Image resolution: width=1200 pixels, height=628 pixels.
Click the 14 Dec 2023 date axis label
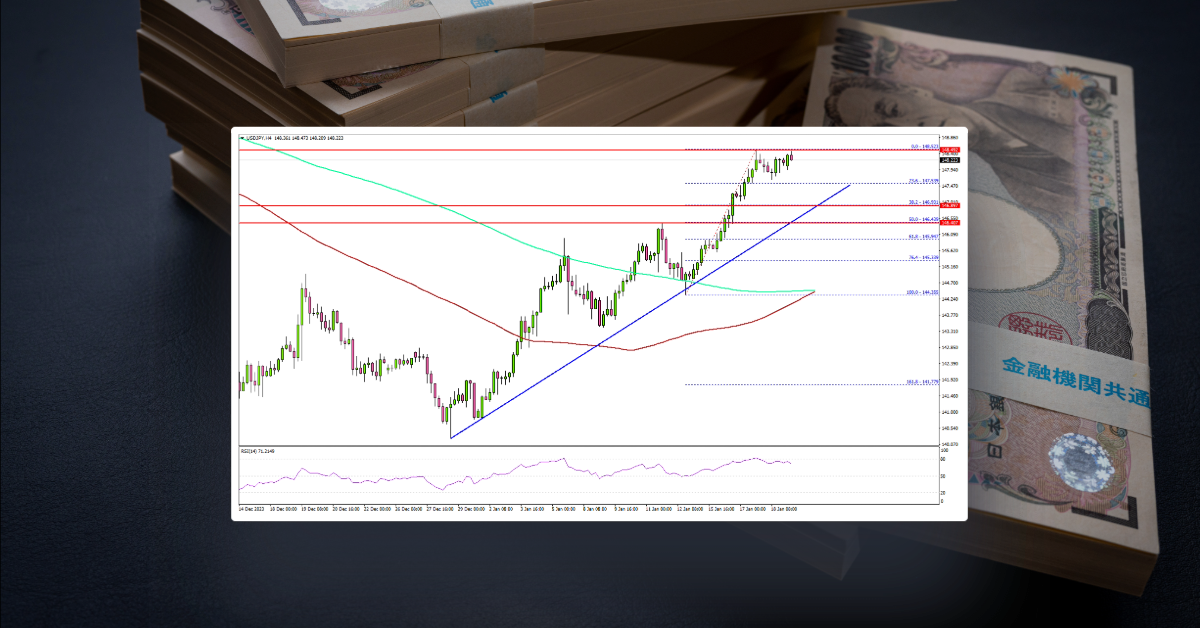coord(250,508)
